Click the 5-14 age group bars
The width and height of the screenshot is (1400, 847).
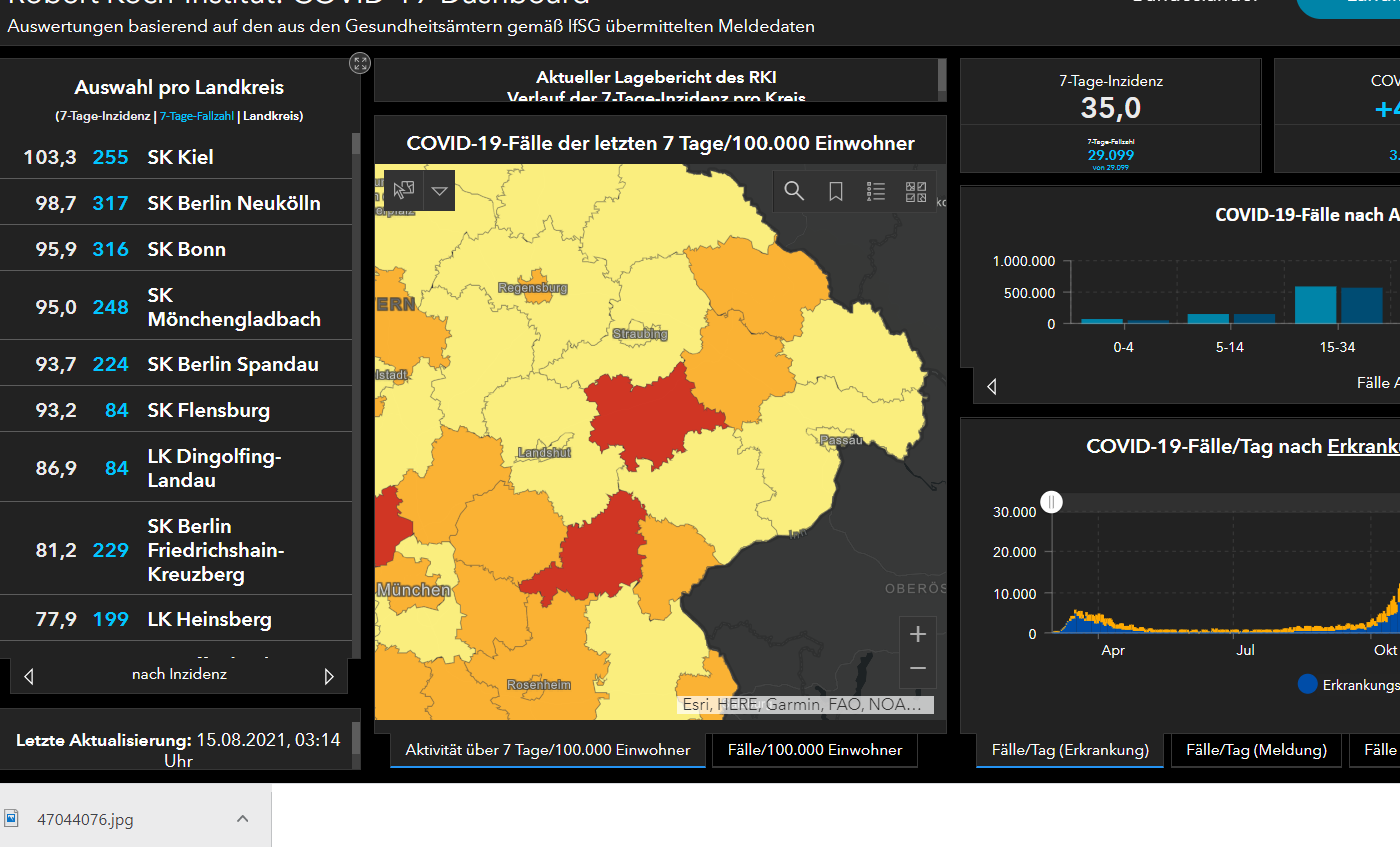[x=1231, y=318]
